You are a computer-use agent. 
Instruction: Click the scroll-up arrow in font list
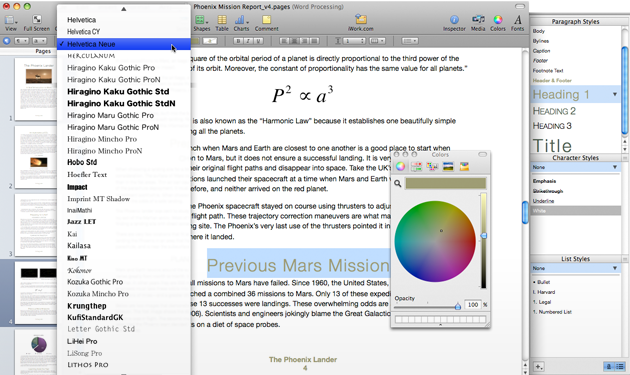[124, 9]
